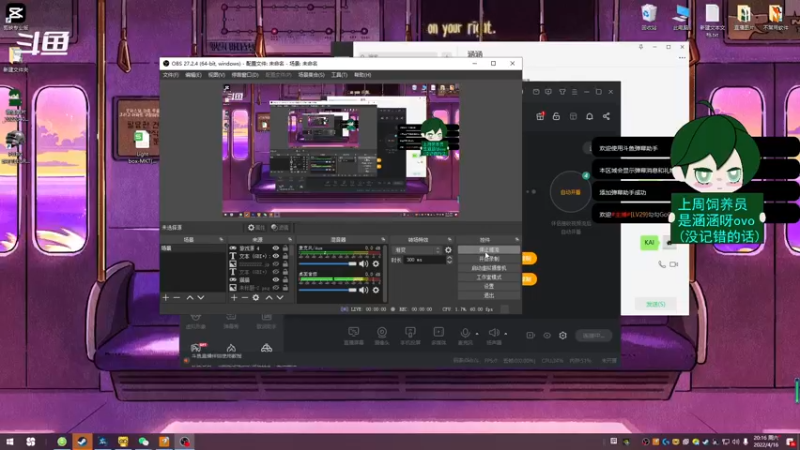Screen dimensions: 800x450
Task: Open the 渐变 scene transition dropdown
Action: coord(417,250)
